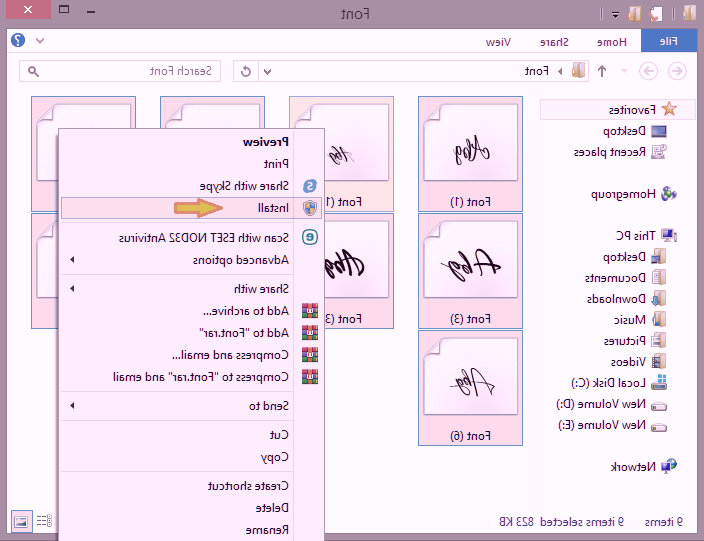Screen dimensions: 704x541
Task: Expand the ribbon with the chevron
Action: pyautogui.click(x=40, y=41)
